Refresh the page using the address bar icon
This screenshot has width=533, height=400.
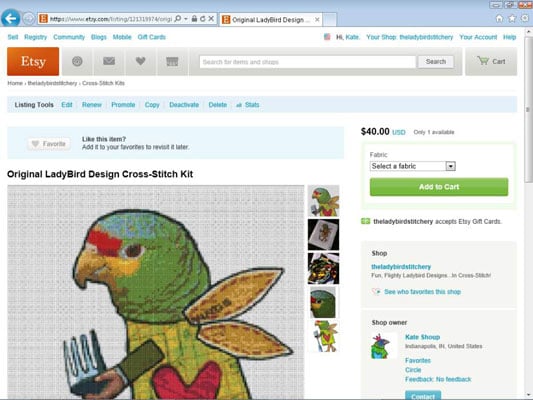coord(203,19)
